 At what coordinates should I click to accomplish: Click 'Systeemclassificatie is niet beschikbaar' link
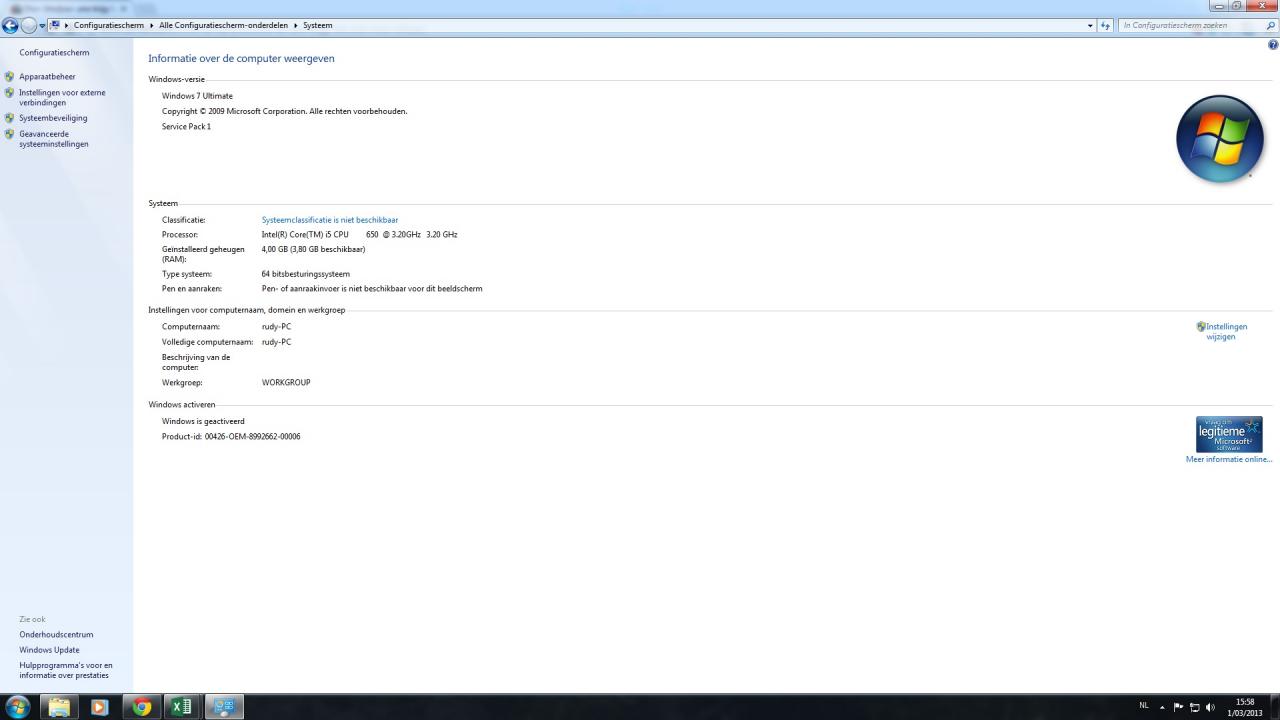[330, 220]
